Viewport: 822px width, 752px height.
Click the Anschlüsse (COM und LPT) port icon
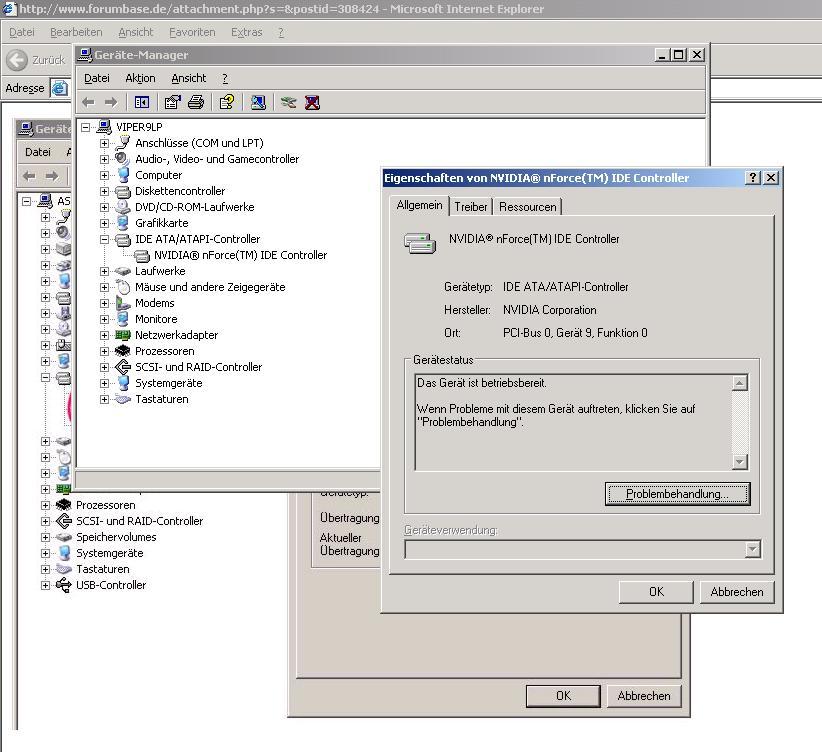coord(123,143)
